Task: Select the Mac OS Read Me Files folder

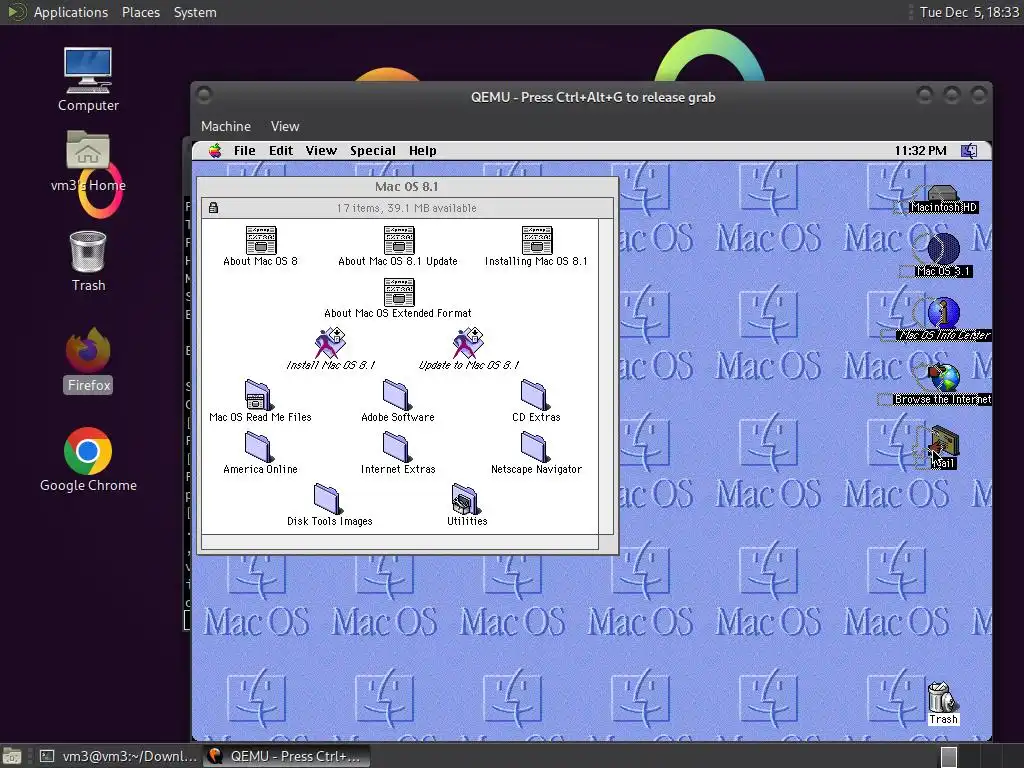Action: coord(257,395)
